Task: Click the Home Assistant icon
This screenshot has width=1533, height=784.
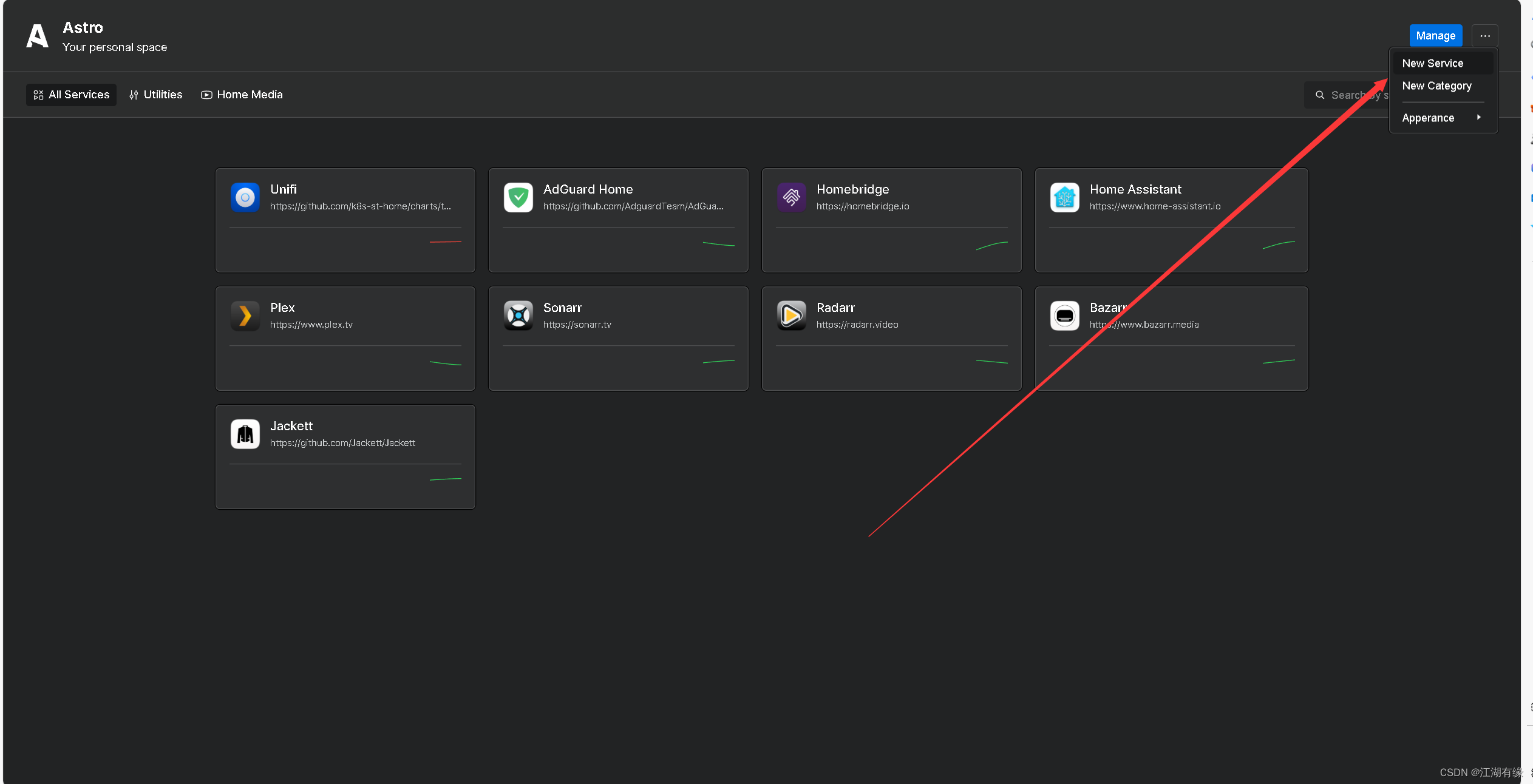Action: pos(1065,197)
